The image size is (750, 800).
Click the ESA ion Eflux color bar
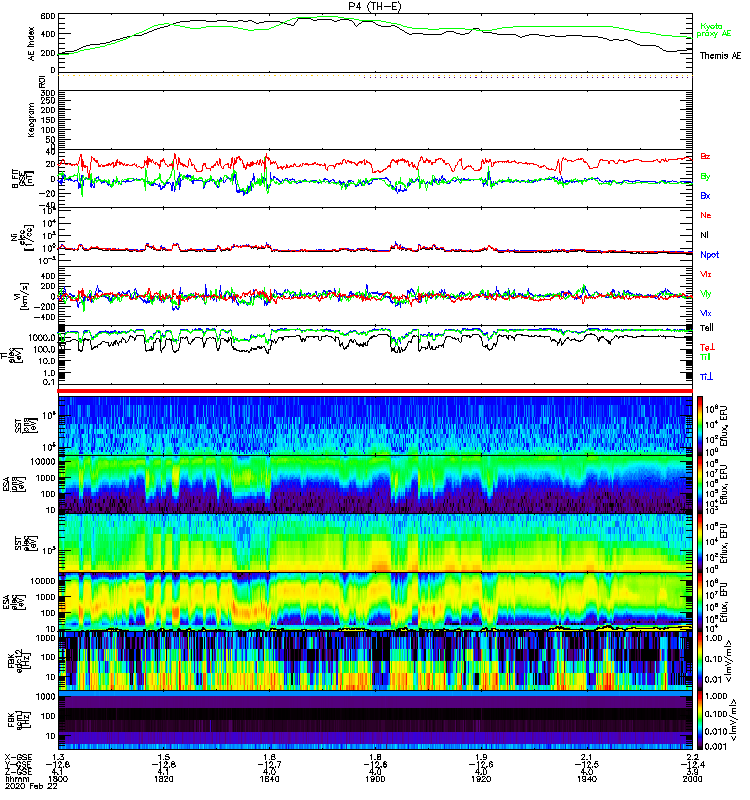(701, 484)
